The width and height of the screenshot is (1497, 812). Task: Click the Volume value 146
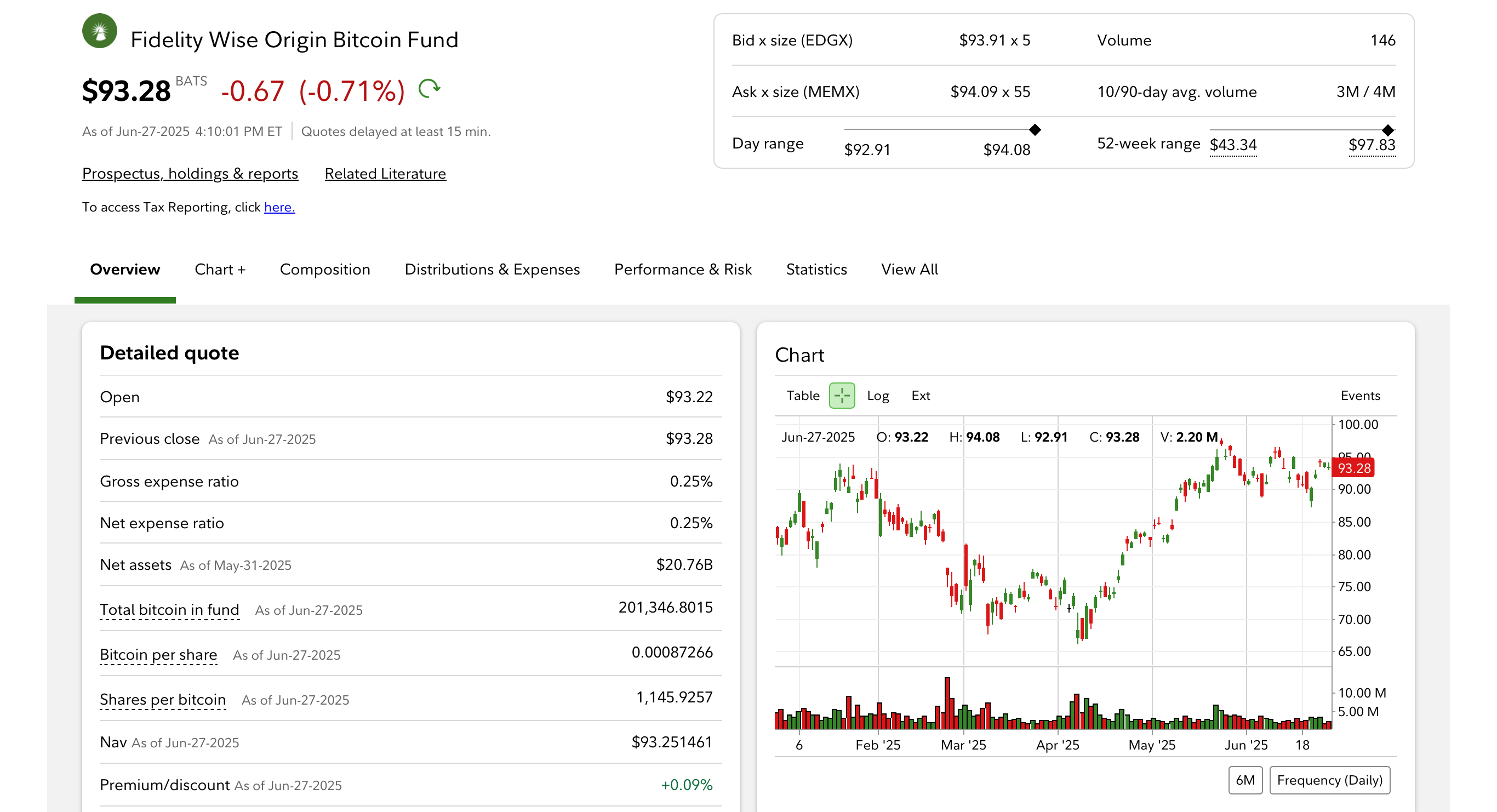1383,40
